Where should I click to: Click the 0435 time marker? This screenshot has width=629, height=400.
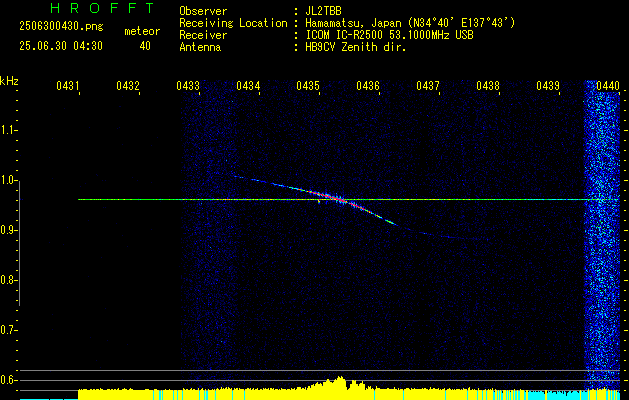coord(308,86)
